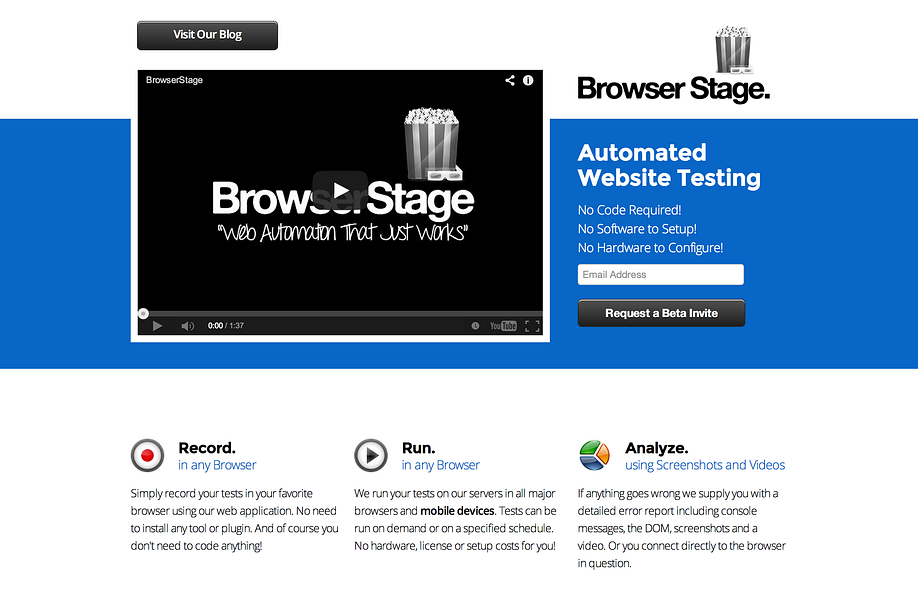Click the BrowserStage video title
This screenshot has height=600, width=918.
pyautogui.click(x=174, y=80)
